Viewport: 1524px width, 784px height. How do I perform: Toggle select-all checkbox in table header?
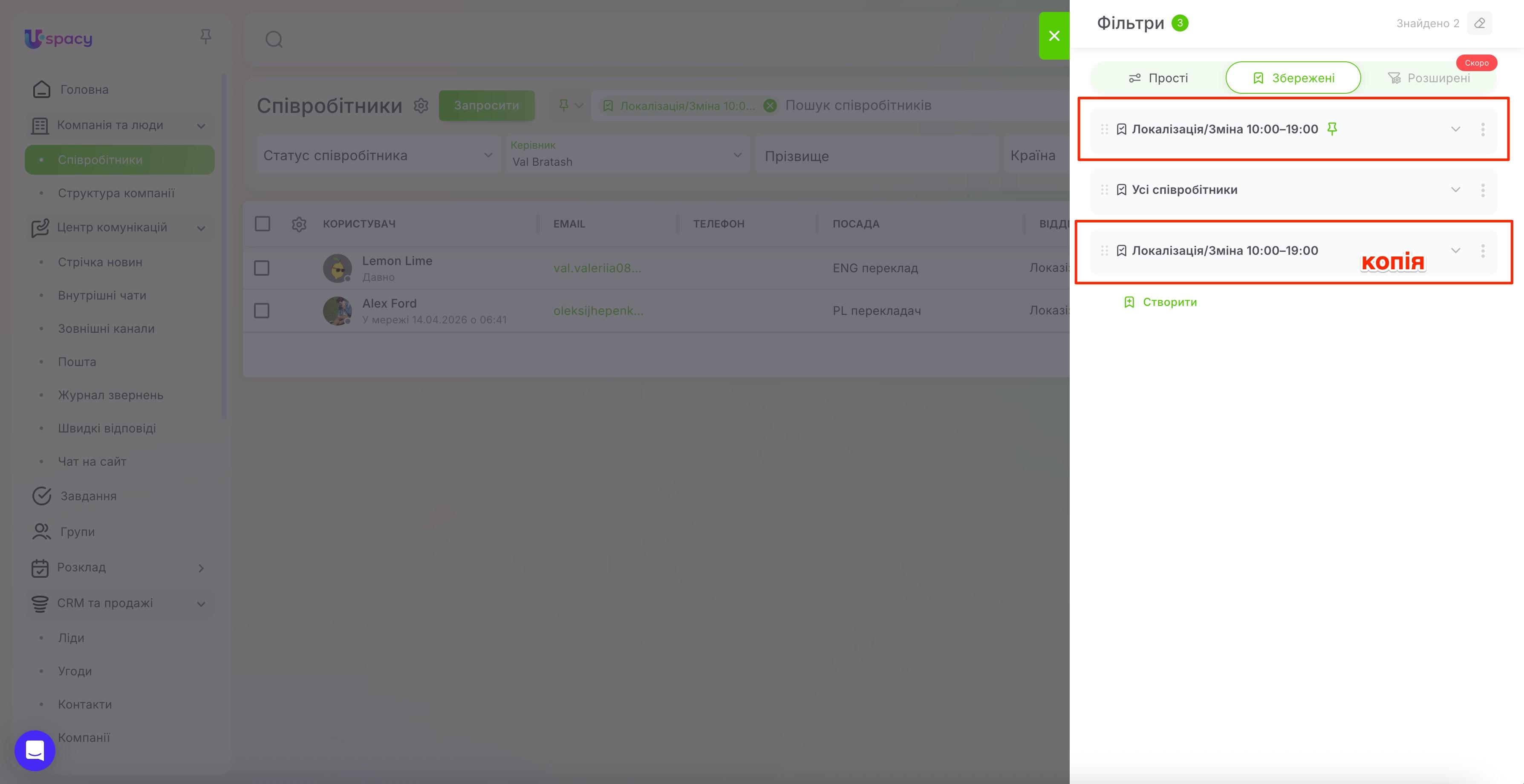click(262, 224)
